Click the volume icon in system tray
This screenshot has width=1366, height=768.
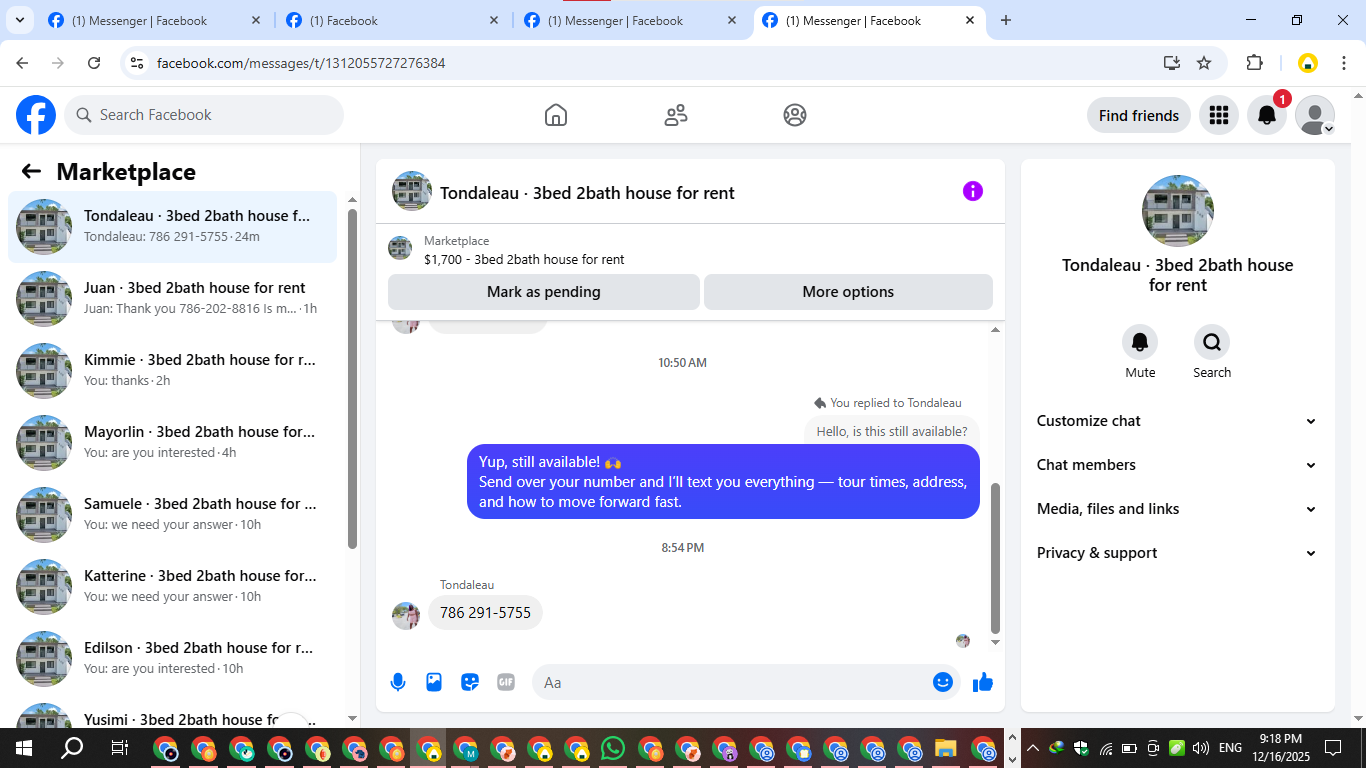(x=1201, y=748)
